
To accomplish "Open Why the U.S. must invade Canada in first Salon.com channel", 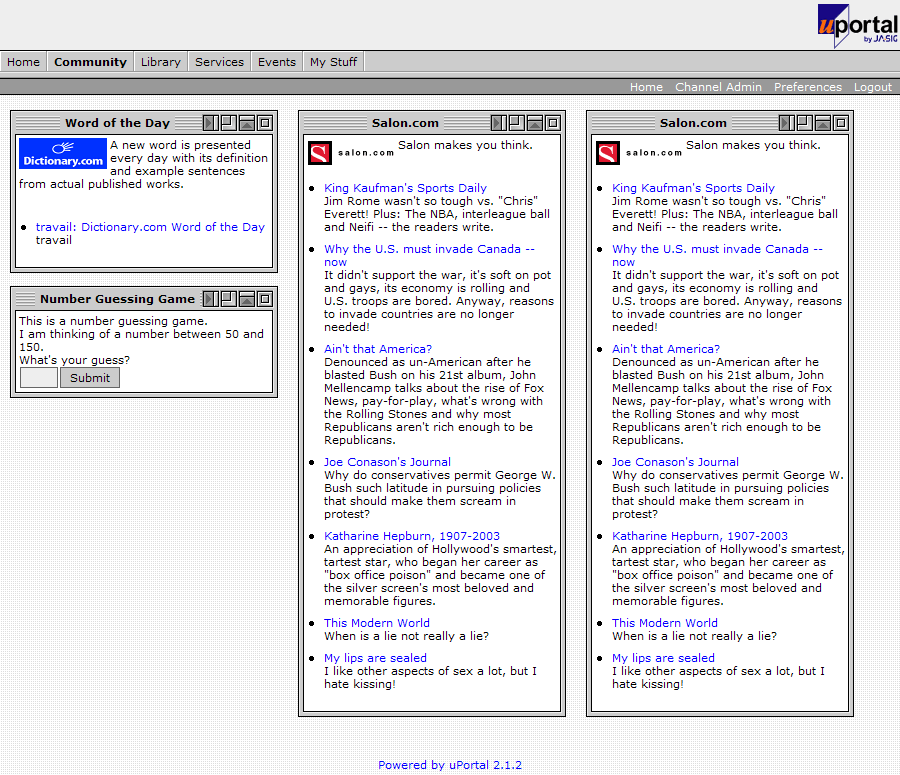I will [x=429, y=255].
